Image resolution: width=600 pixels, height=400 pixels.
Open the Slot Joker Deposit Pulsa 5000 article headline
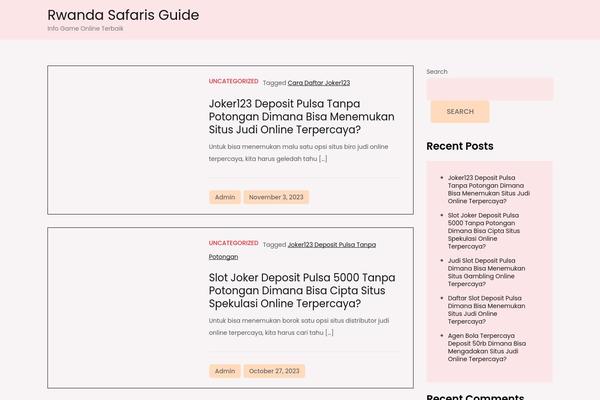click(302, 290)
